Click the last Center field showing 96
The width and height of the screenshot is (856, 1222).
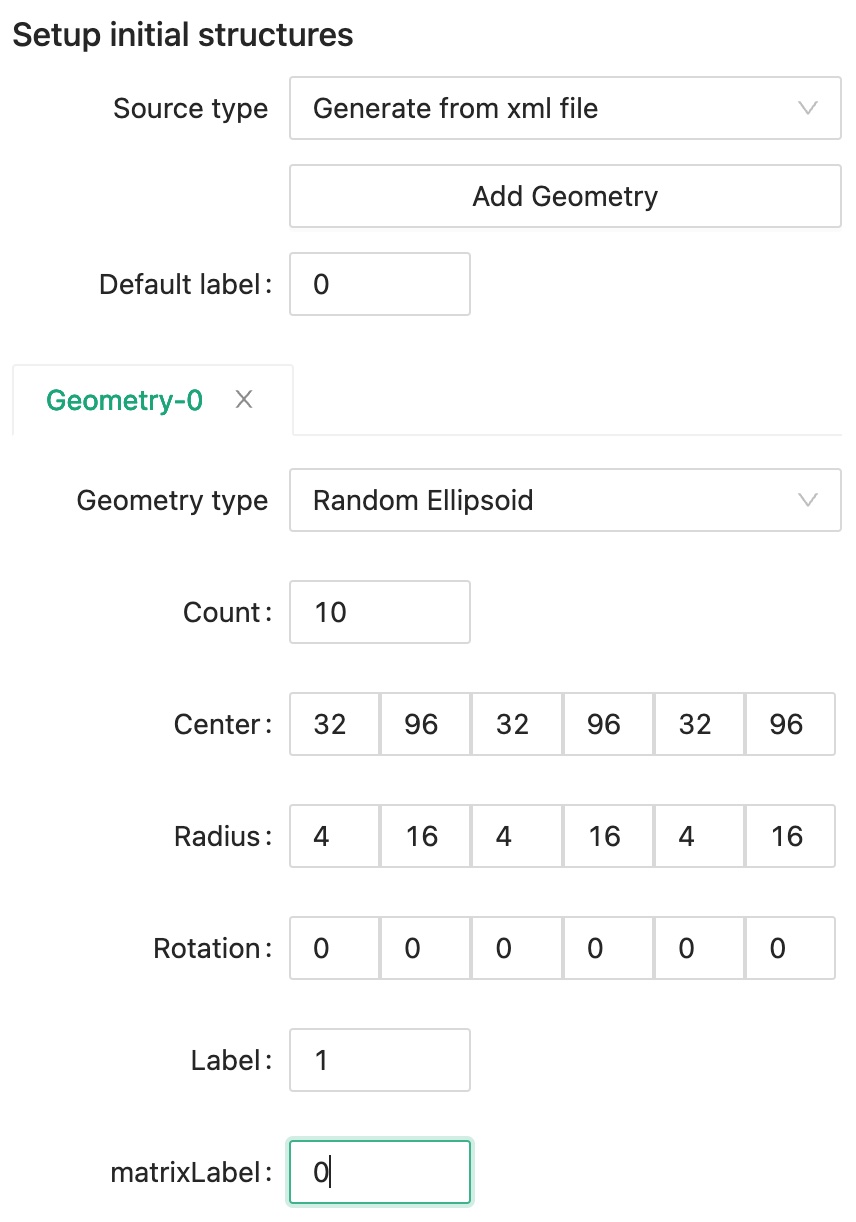[790, 724]
